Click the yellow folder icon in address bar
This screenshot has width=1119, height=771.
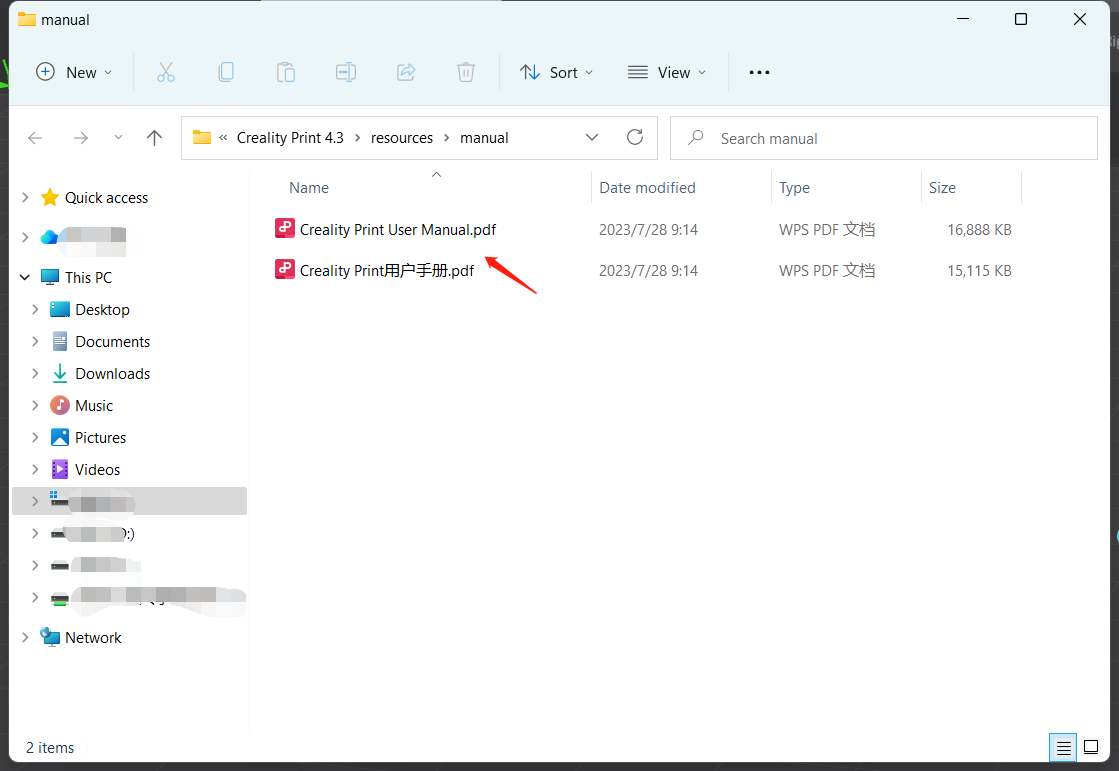tap(202, 137)
